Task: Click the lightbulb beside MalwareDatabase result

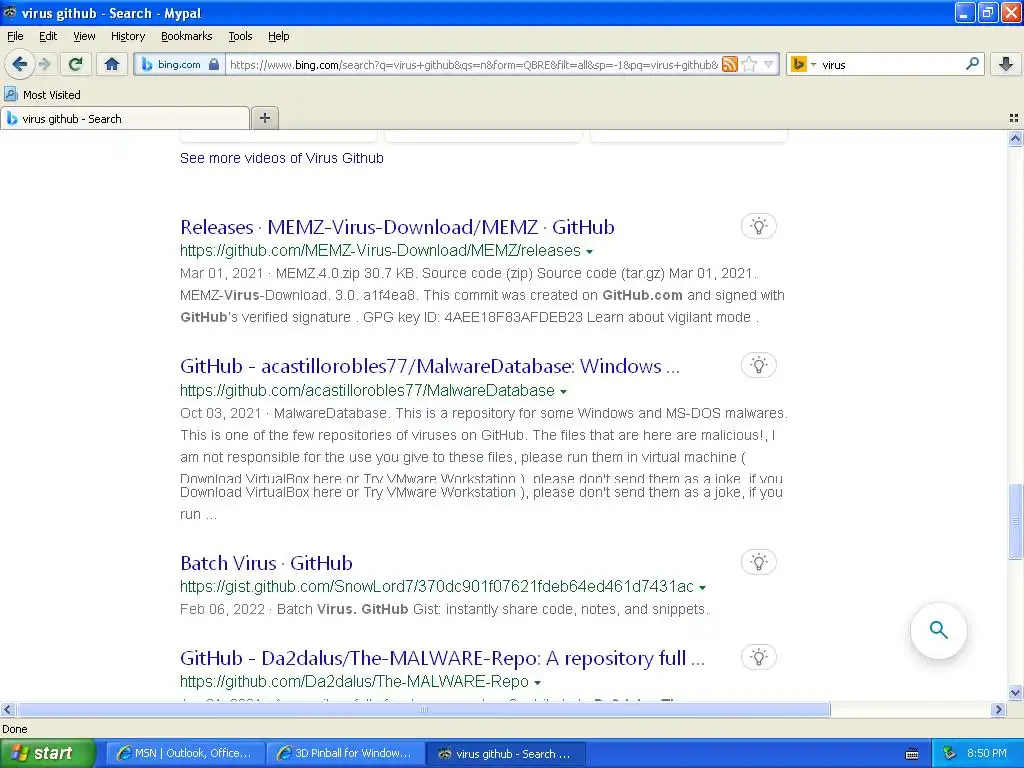Action: click(x=758, y=365)
